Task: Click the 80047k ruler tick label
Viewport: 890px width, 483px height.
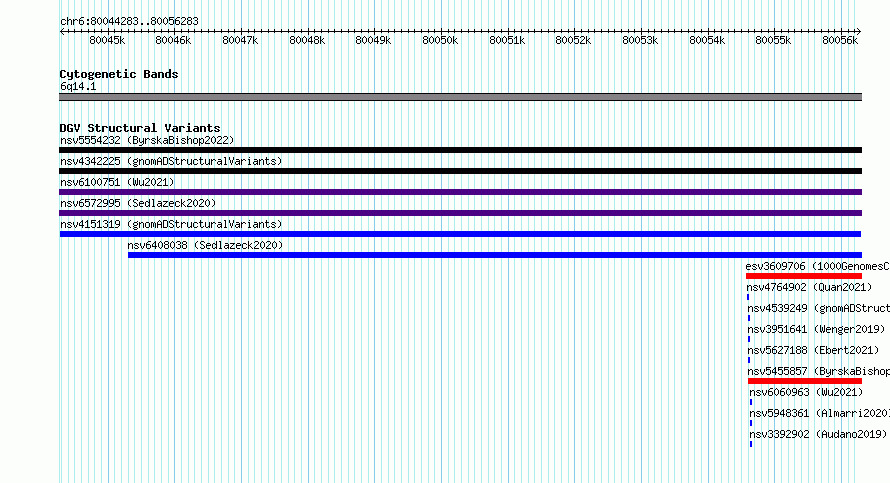Action: point(240,40)
